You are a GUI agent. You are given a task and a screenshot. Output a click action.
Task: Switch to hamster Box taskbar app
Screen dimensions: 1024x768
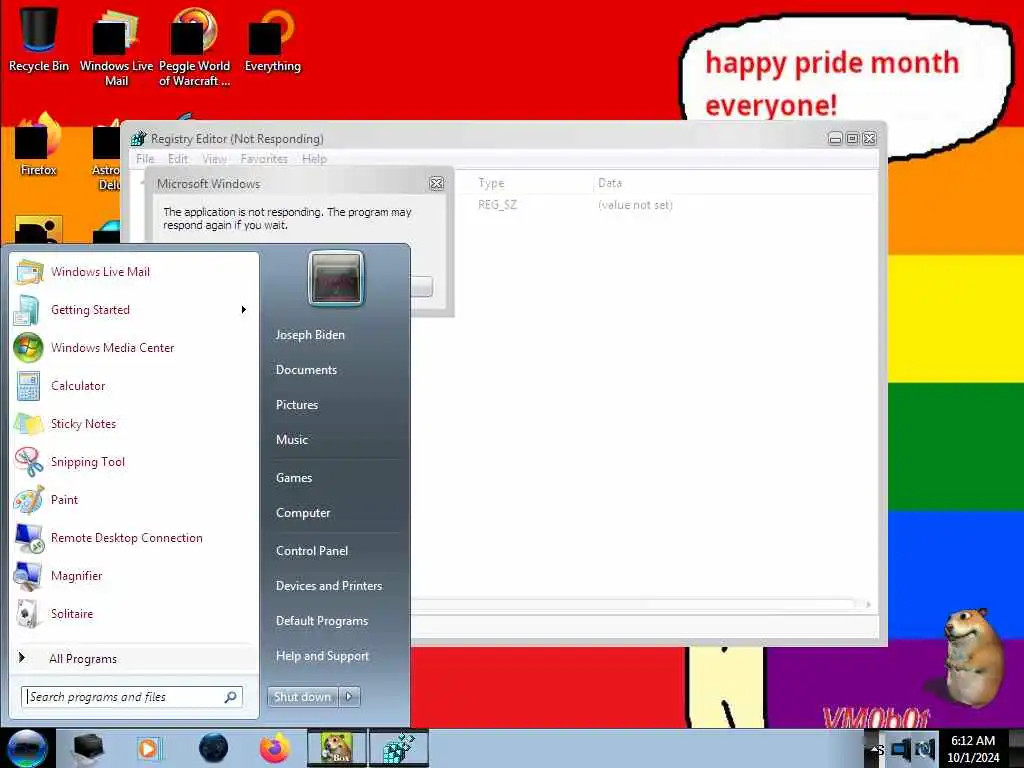pos(336,748)
